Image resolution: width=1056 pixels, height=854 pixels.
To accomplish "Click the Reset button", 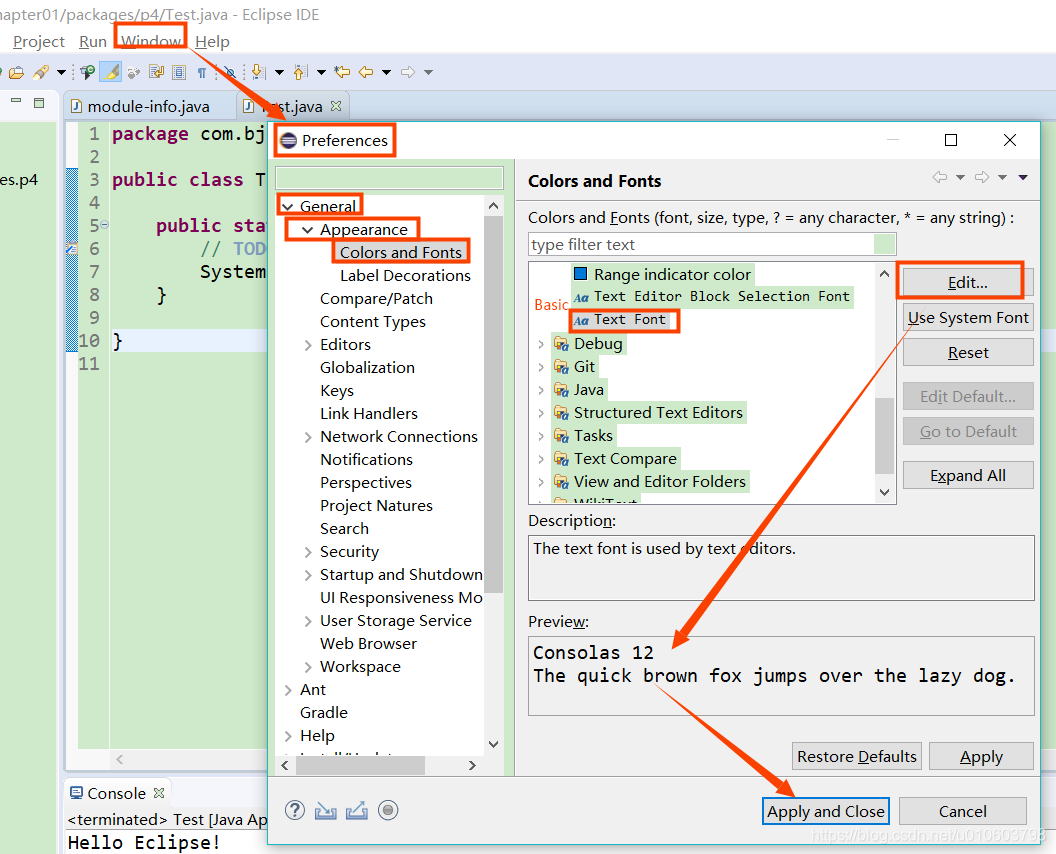I will [x=968, y=352].
